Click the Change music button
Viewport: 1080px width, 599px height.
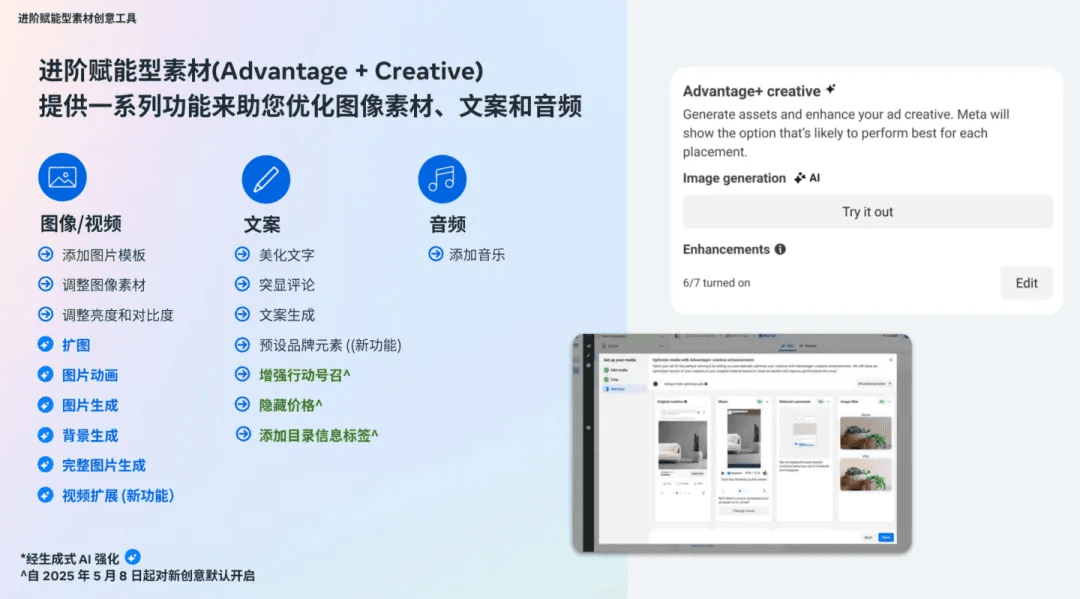(x=743, y=510)
